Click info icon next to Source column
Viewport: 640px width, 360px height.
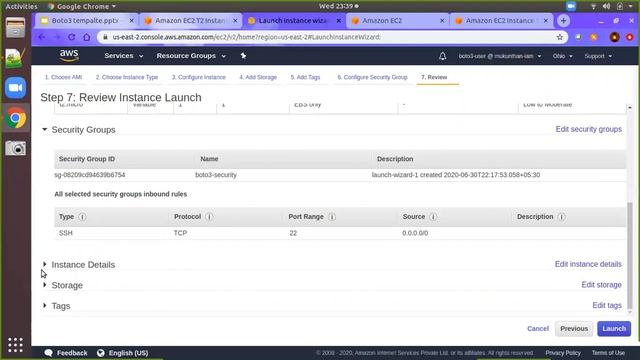pyautogui.click(x=433, y=217)
